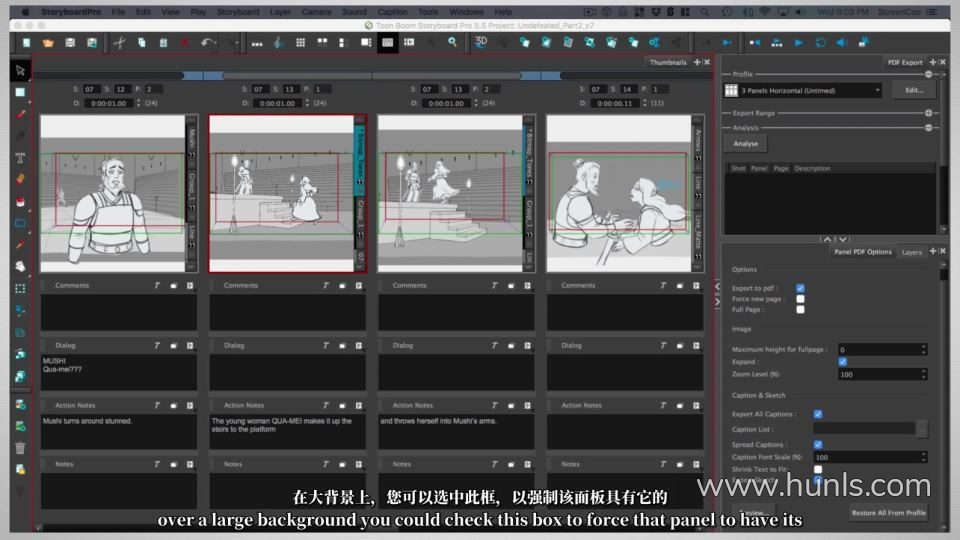This screenshot has height=540, width=960.
Task: Open the 3 Panels Horizontal profile dropdown
Action: click(803, 91)
